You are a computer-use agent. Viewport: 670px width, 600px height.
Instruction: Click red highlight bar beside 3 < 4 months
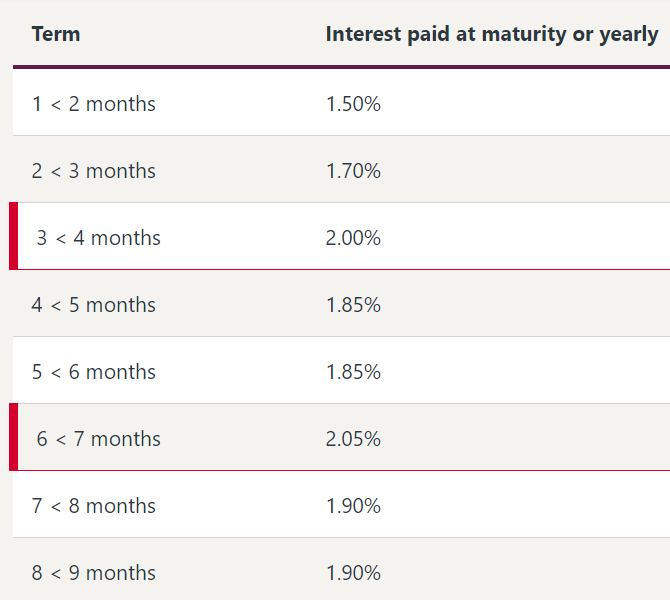click(x=13, y=236)
